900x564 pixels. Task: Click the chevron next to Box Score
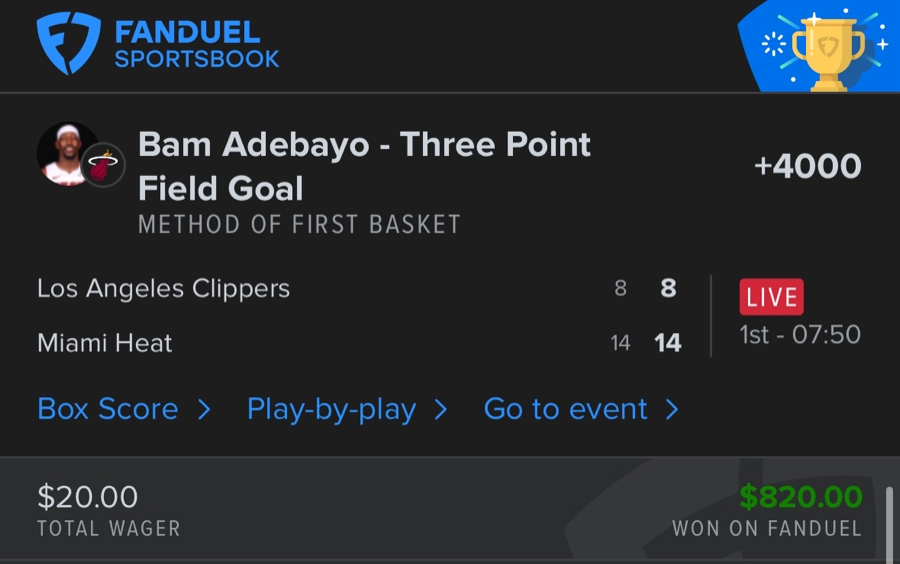(204, 409)
